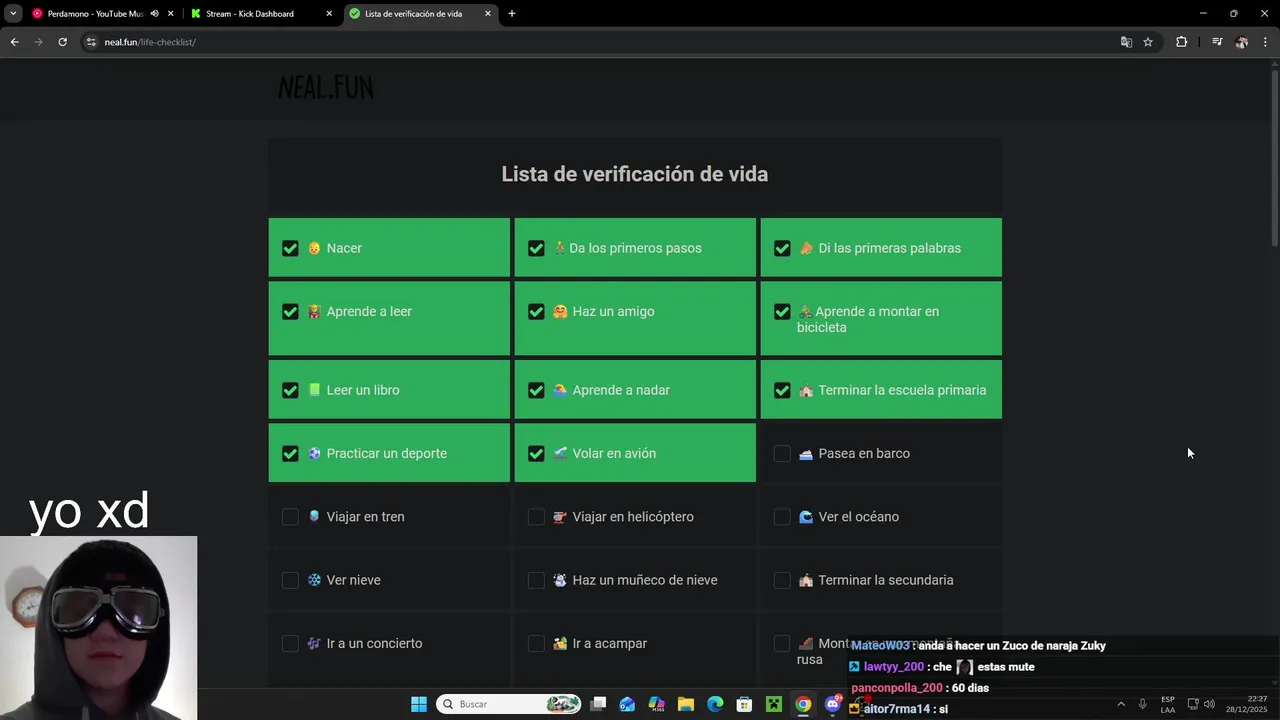Open the page translate icon
The image size is (1280, 720).
1126,42
